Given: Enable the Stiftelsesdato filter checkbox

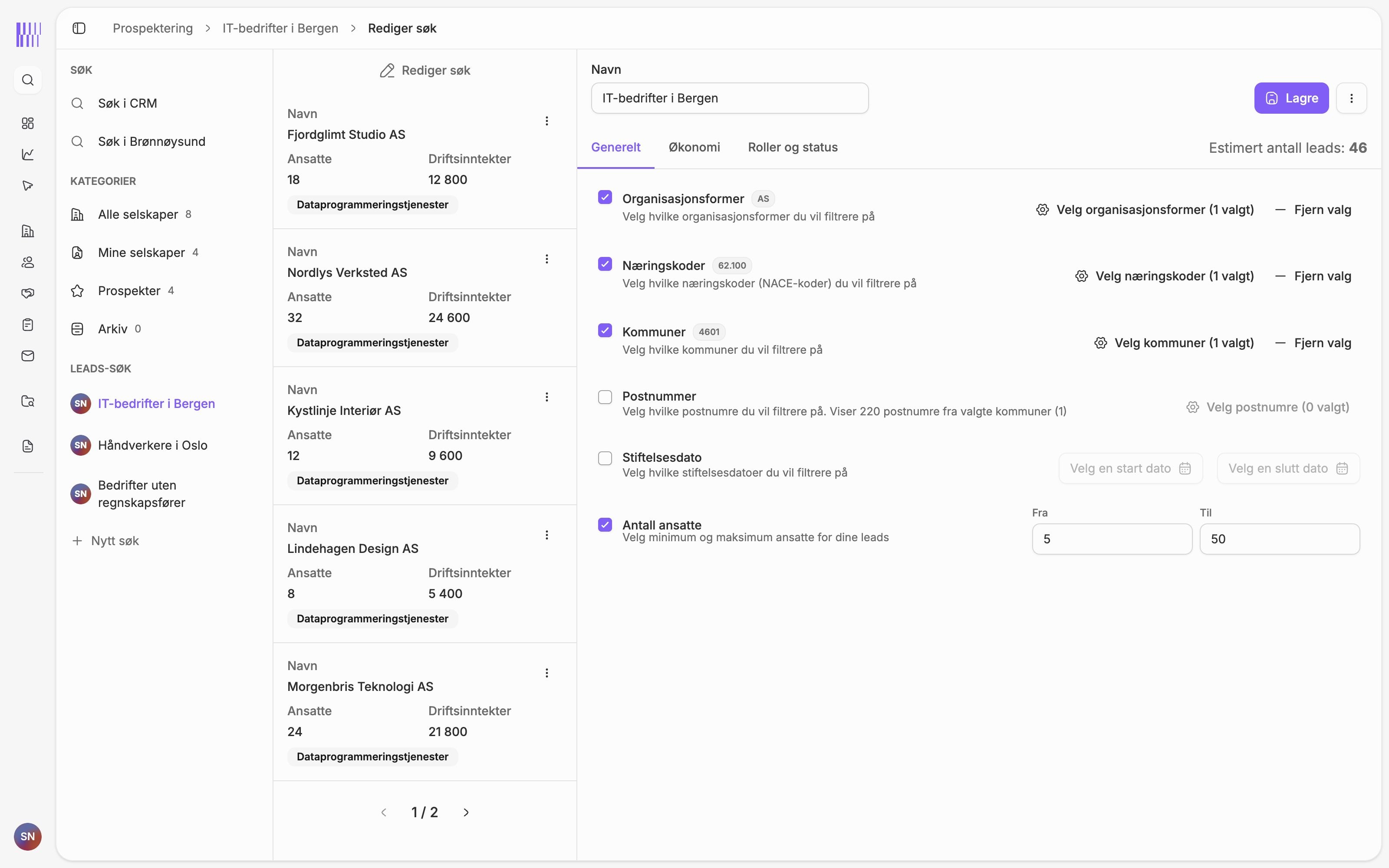Looking at the screenshot, I should [605, 458].
